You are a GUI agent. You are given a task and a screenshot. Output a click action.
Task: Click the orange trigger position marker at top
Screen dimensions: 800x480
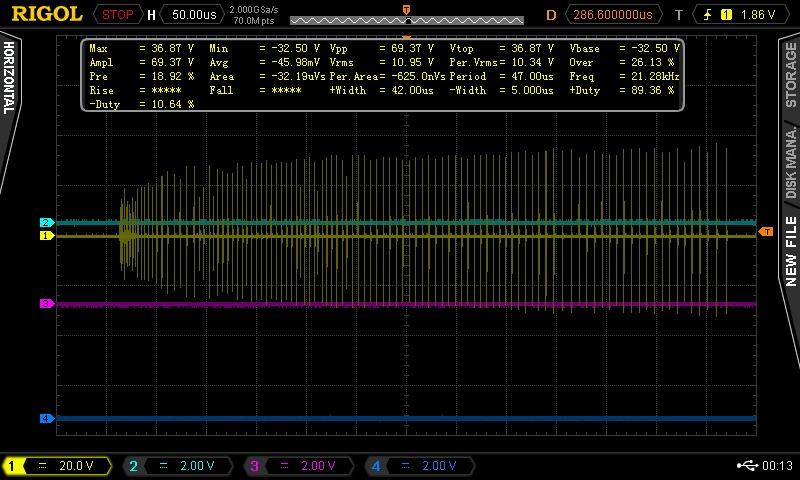point(406,10)
